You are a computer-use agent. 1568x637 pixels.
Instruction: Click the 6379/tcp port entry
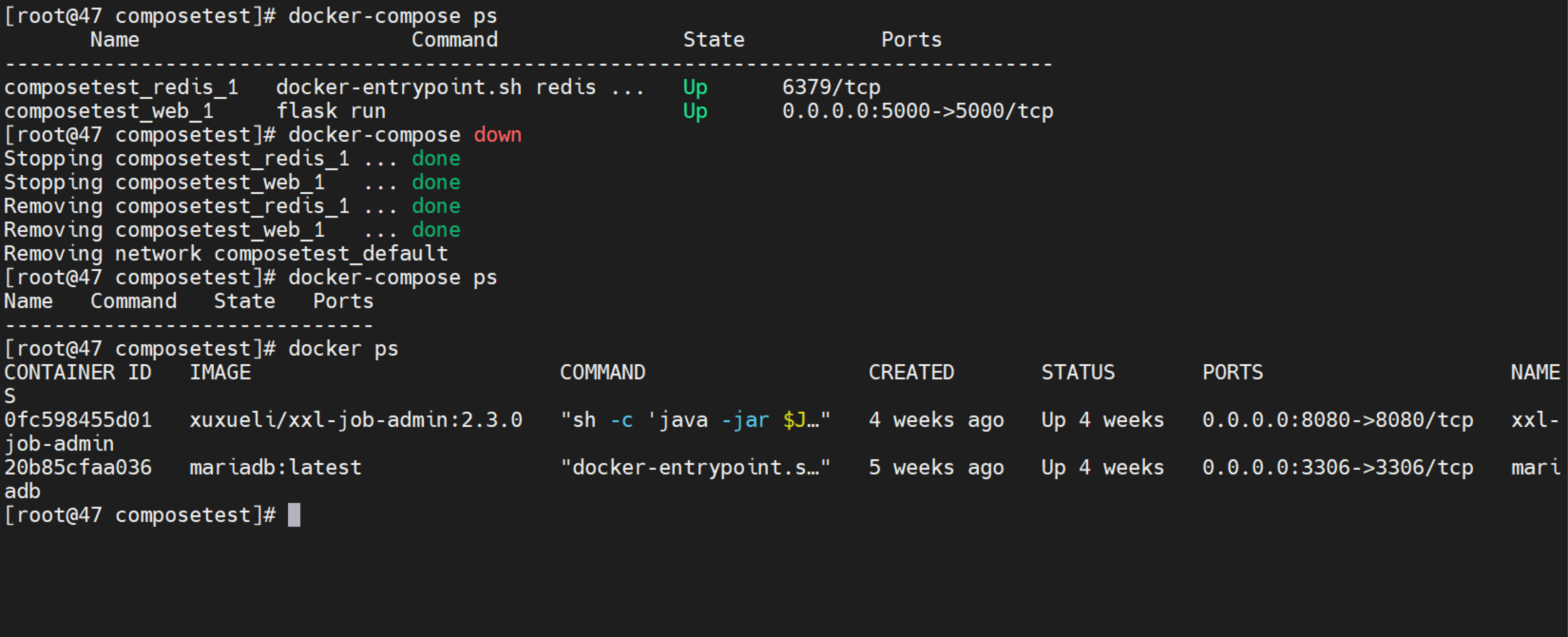pyautogui.click(x=831, y=87)
